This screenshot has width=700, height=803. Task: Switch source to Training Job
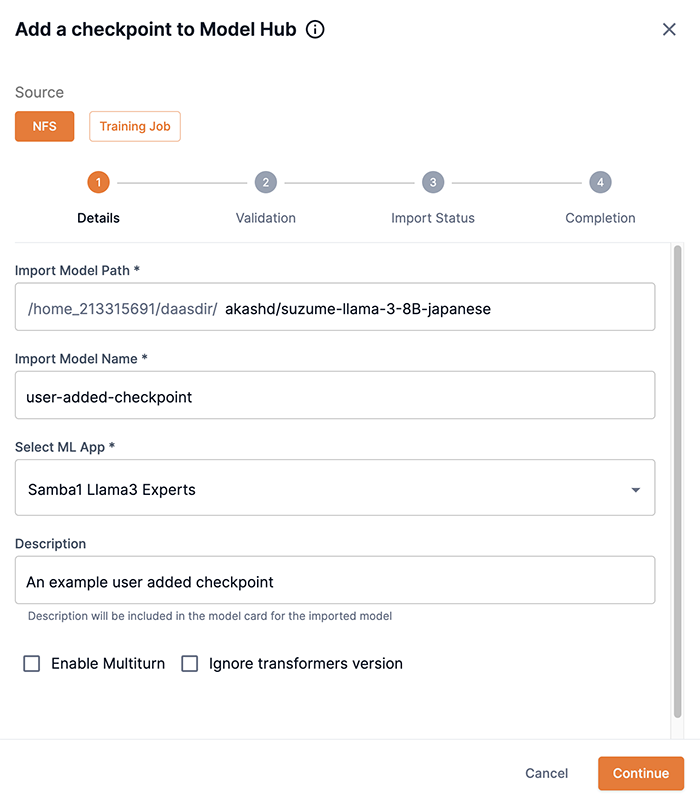[x=134, y=126]
